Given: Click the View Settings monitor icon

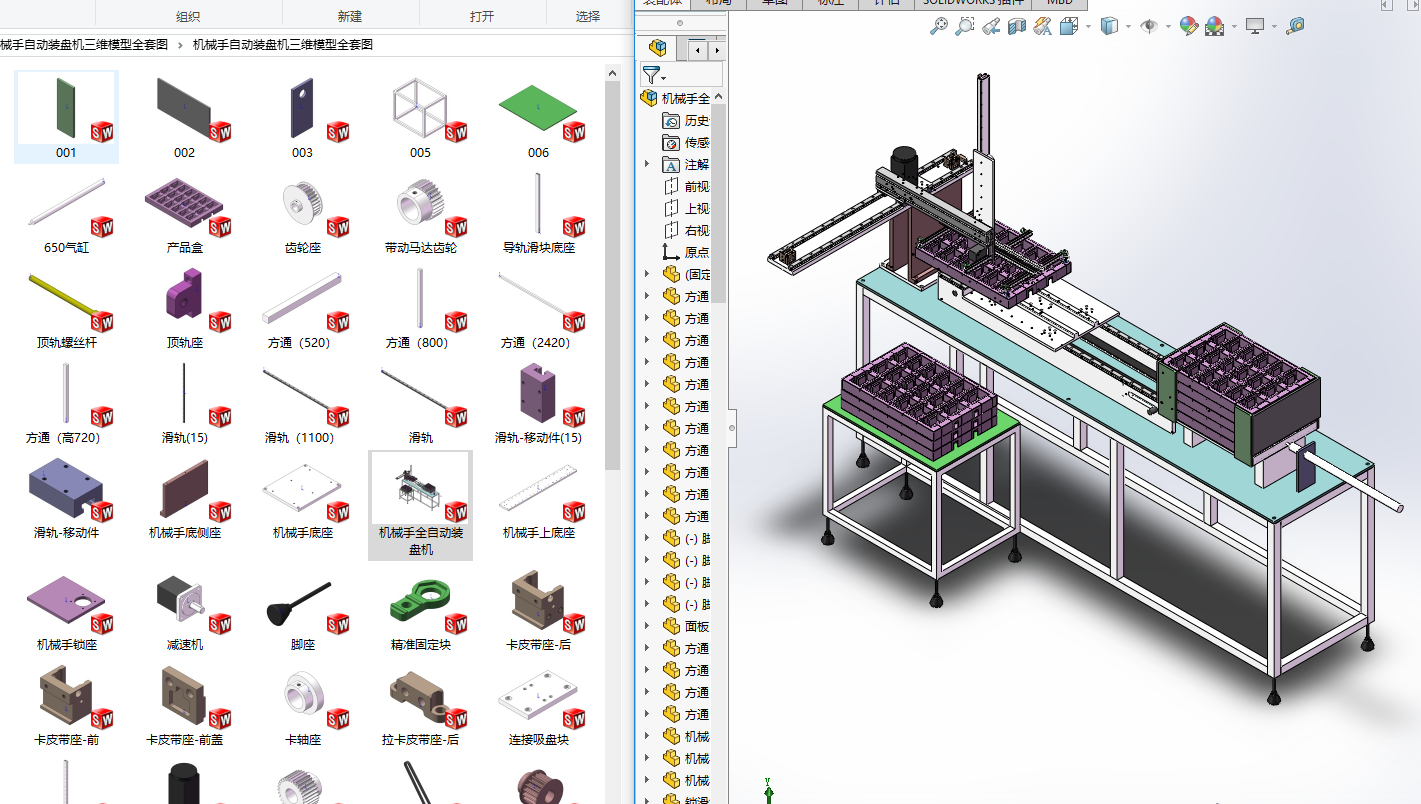Looking at the screenshot, I should point(1255,27).
